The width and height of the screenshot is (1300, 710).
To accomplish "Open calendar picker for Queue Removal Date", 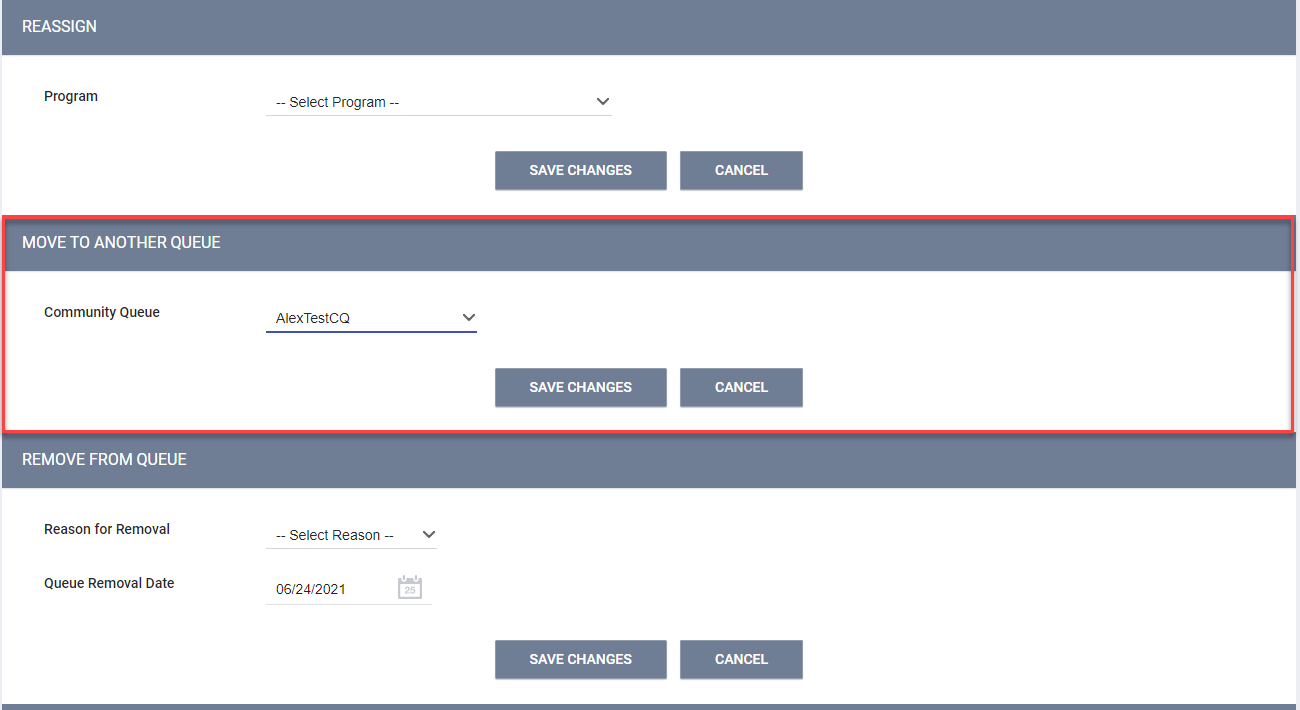I will [x=410, y=588].
